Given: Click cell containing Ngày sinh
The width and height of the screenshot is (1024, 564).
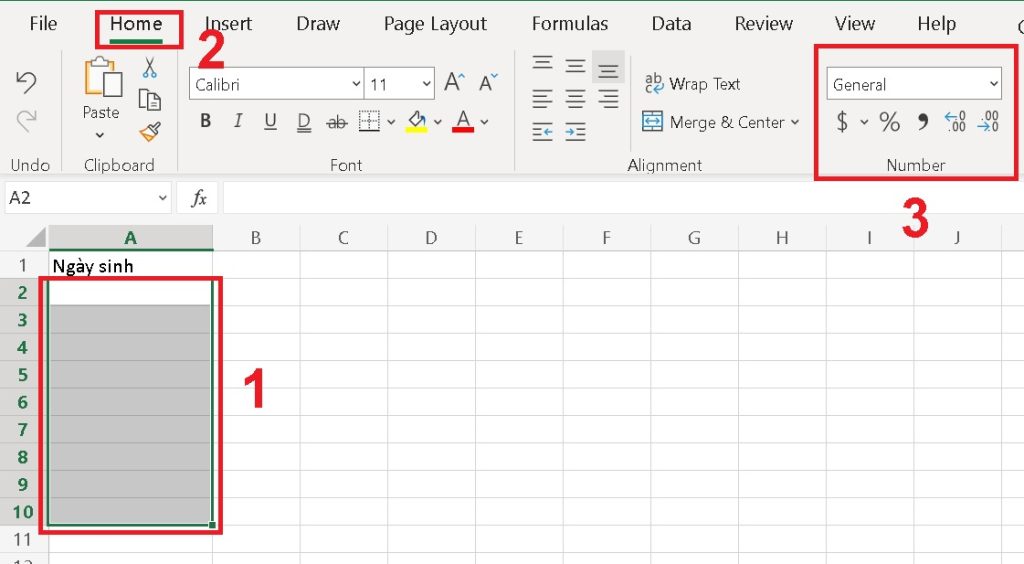Looking at the screenshot, I should pyautogui.click(x=131, y=266).
